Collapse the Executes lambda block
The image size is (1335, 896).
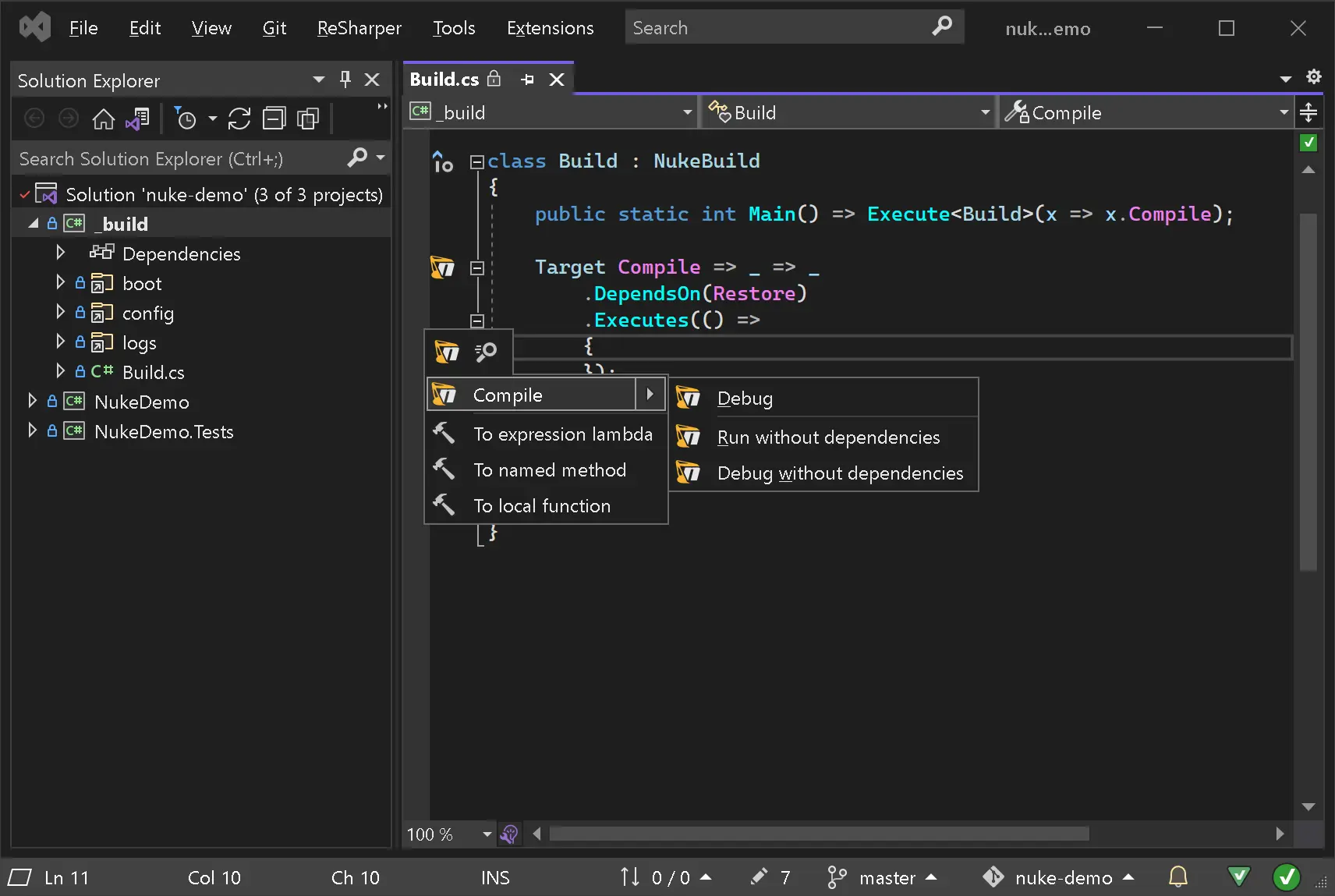(x=477, y=321)
